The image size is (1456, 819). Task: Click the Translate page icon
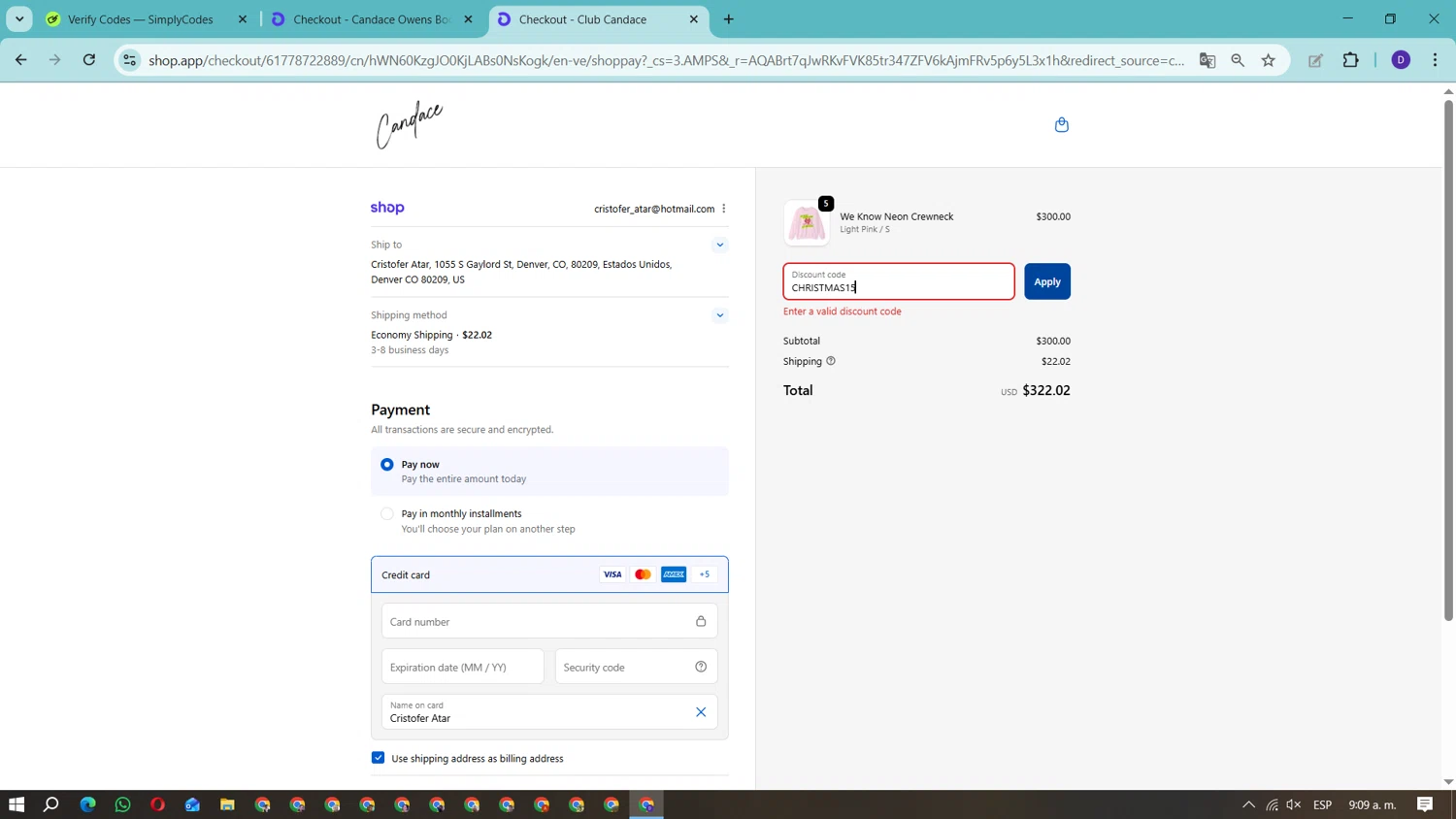1208,60
